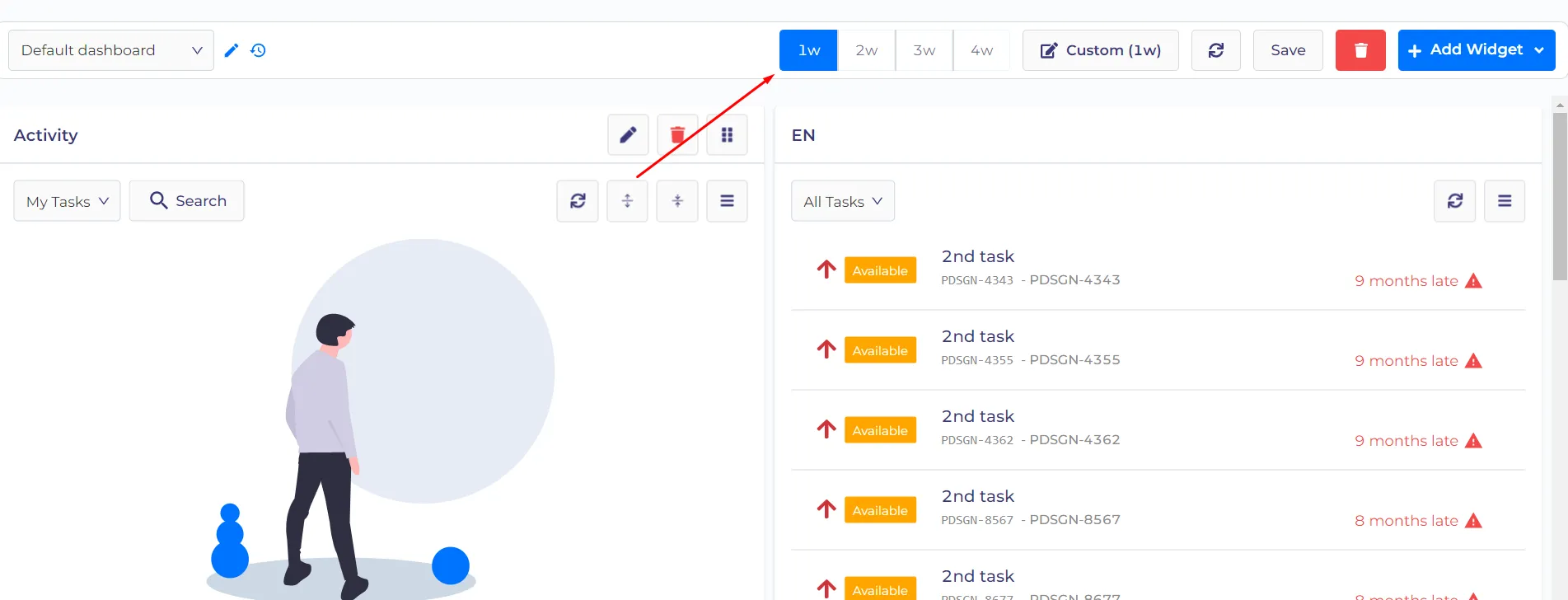This screenshot has width=1568, height=600.
Task: Select the 1w time range tab
Action: pyautogui.click(x=808, y=50)
